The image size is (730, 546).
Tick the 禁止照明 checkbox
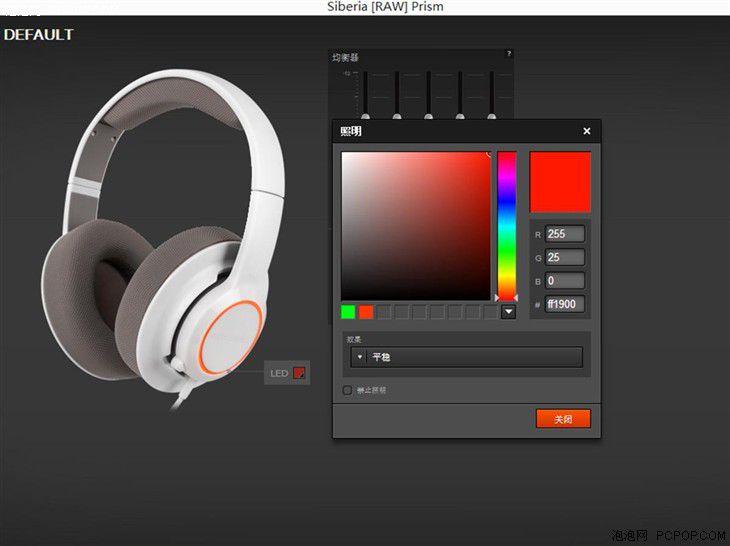point(347,390)
